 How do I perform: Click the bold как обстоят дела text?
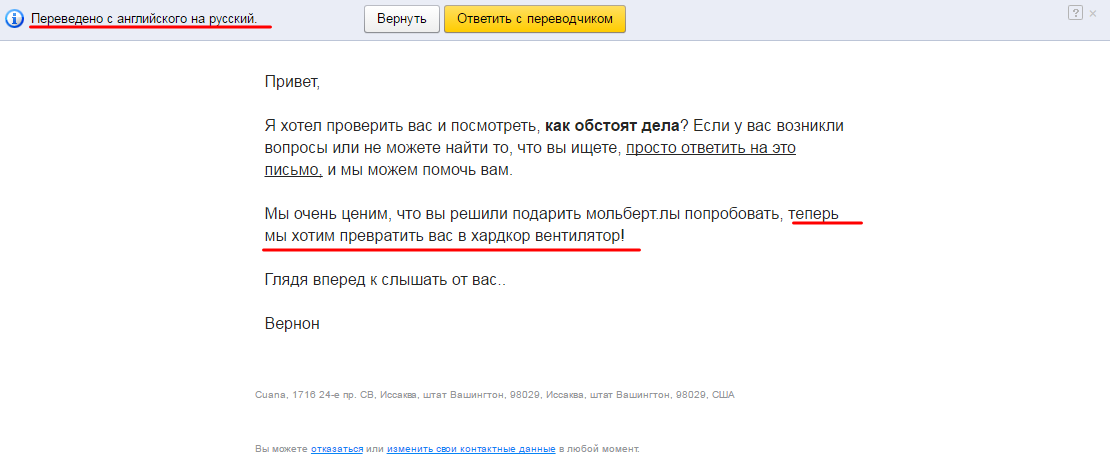pos(612,126)
